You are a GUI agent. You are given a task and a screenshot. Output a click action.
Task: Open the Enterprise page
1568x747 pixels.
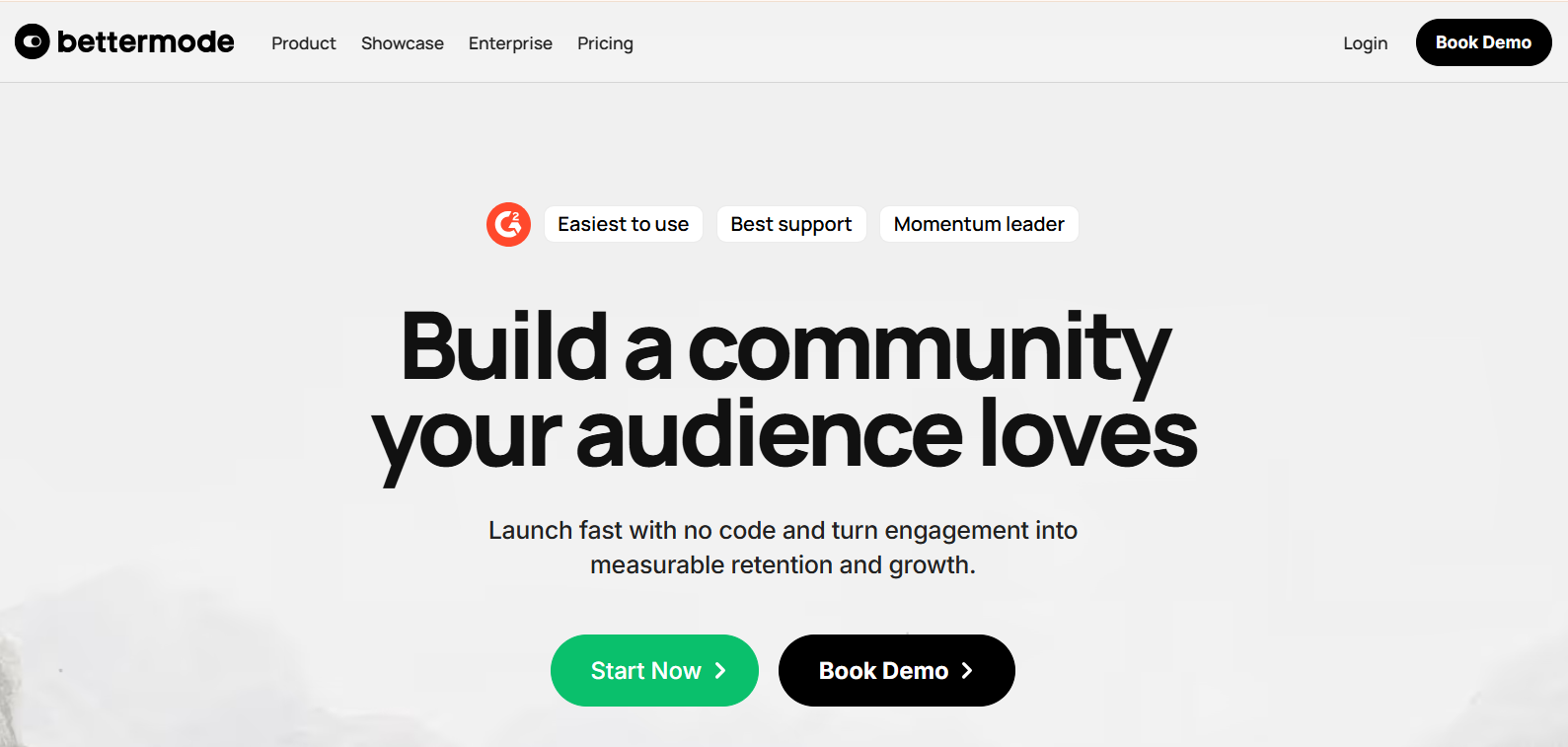pyautogui.click(x=510, y=43)
